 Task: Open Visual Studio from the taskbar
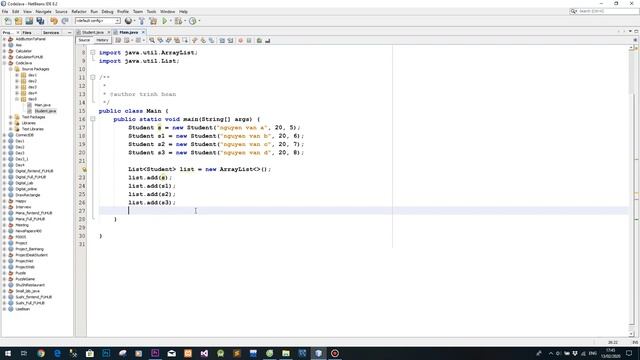[x=204, y=353]
